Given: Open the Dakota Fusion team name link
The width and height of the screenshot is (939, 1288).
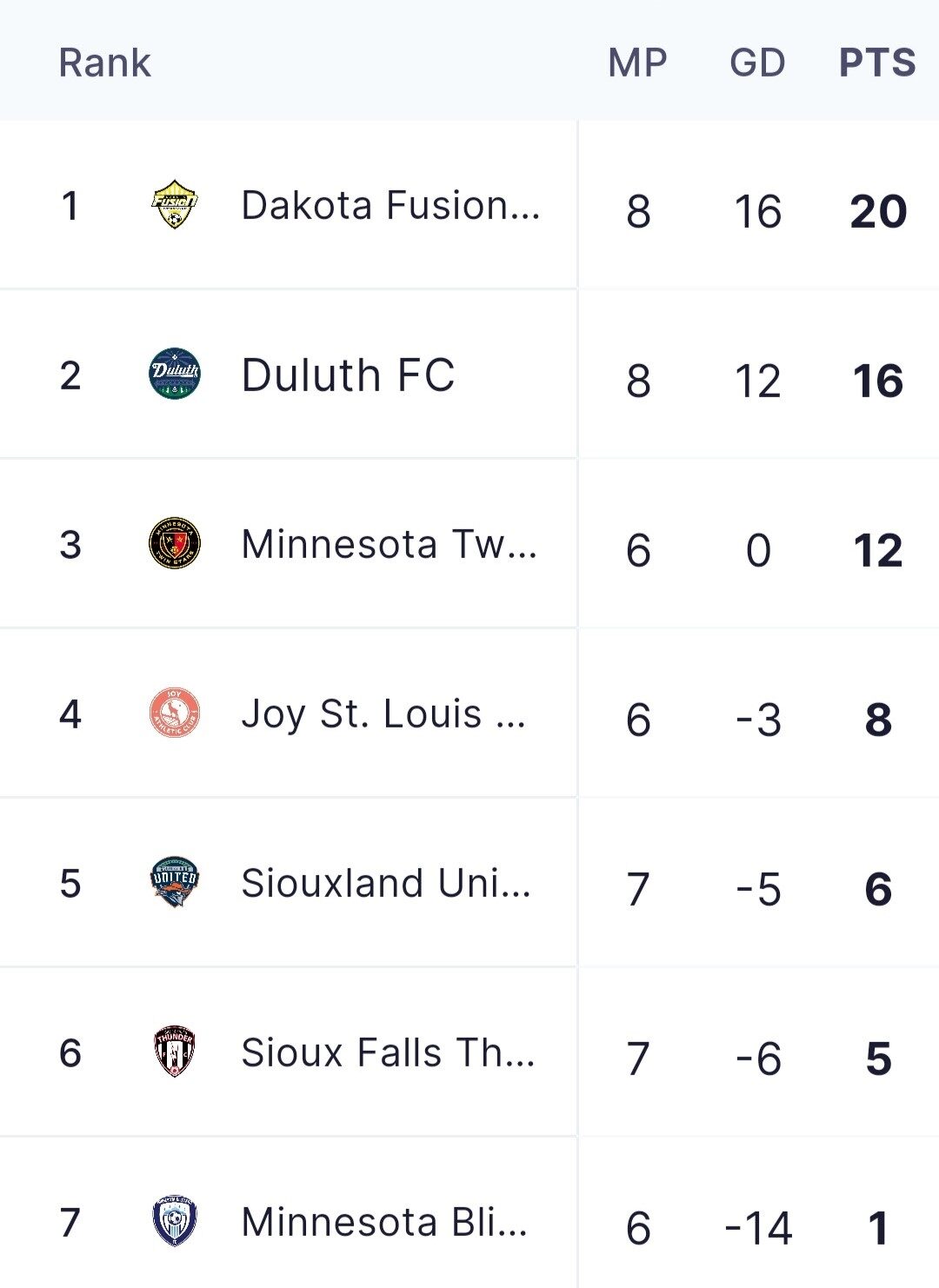Looking at the screenshot, I should (390, 206).
